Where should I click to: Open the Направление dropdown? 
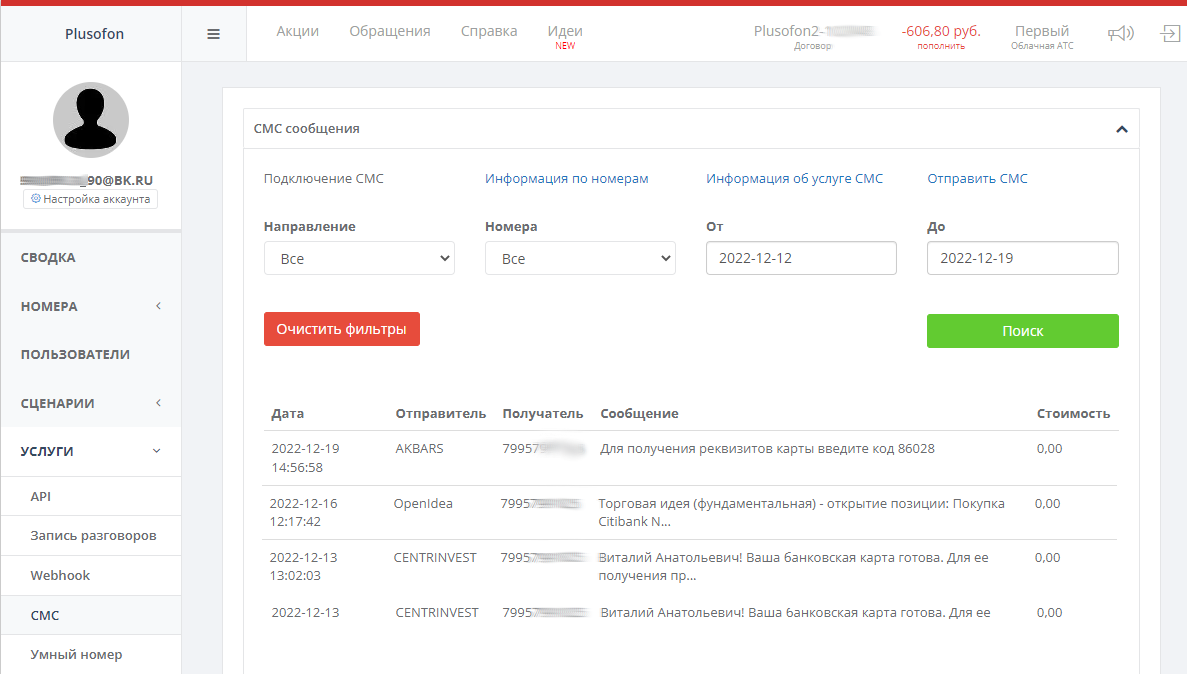pos(359,258)
